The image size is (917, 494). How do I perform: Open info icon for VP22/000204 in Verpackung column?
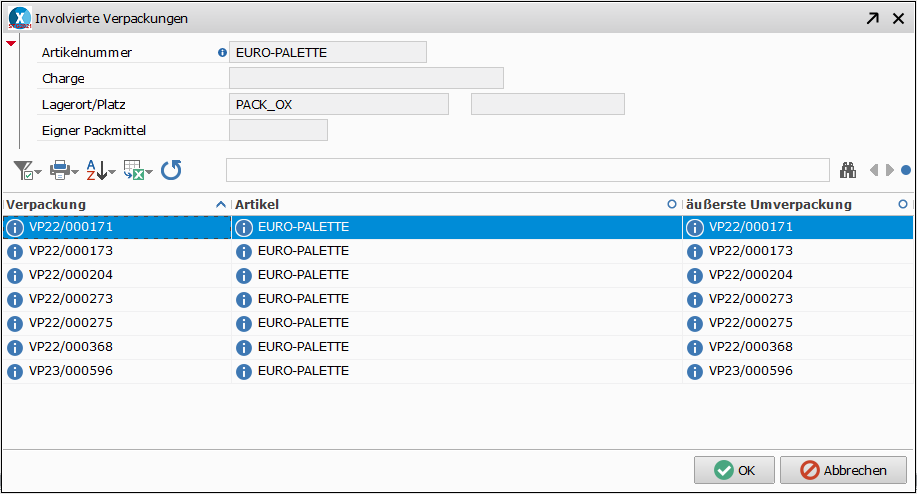(x=15, y=275)
